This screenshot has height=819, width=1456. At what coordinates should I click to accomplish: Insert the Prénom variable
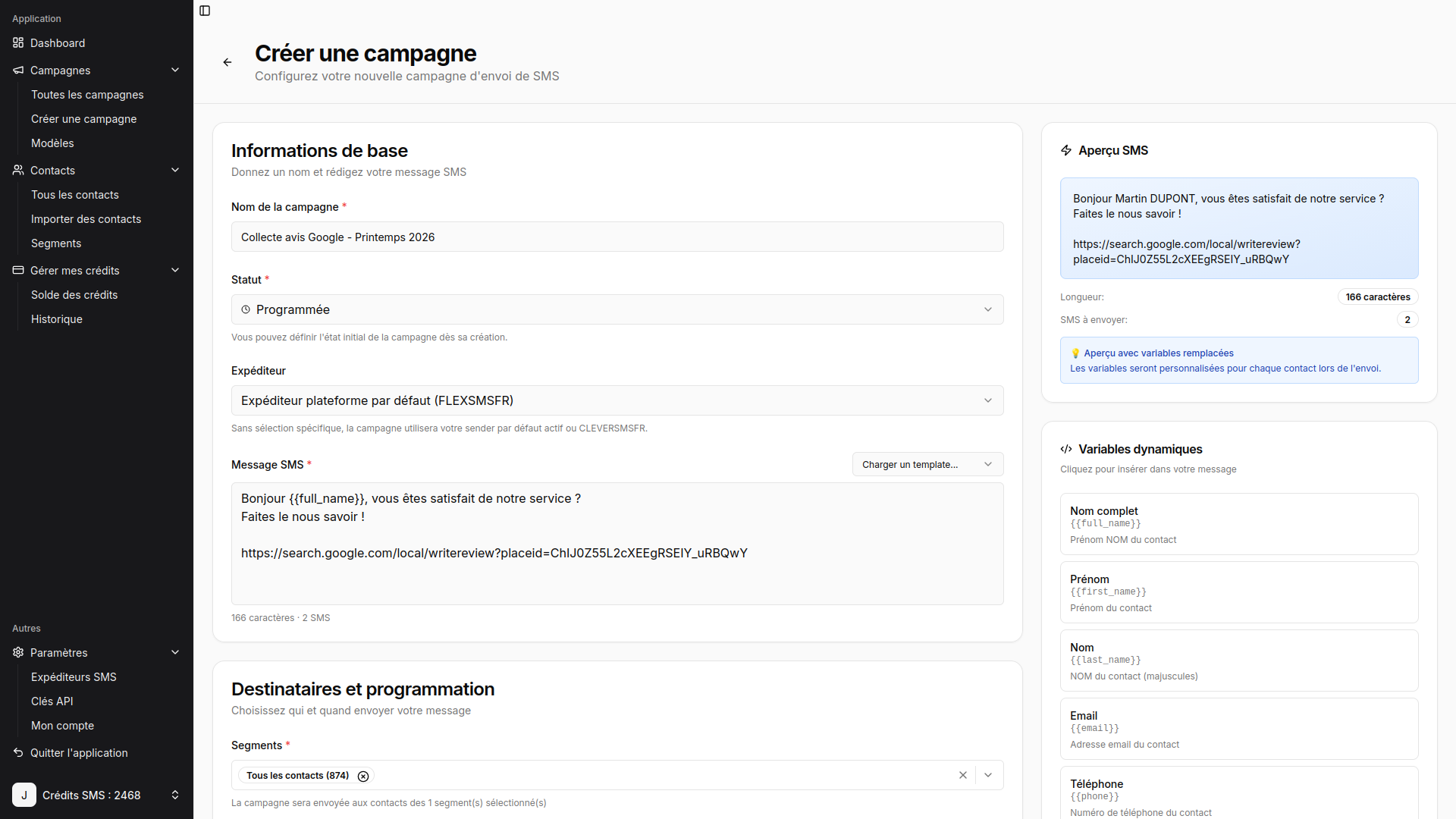tap(1239, 592)
